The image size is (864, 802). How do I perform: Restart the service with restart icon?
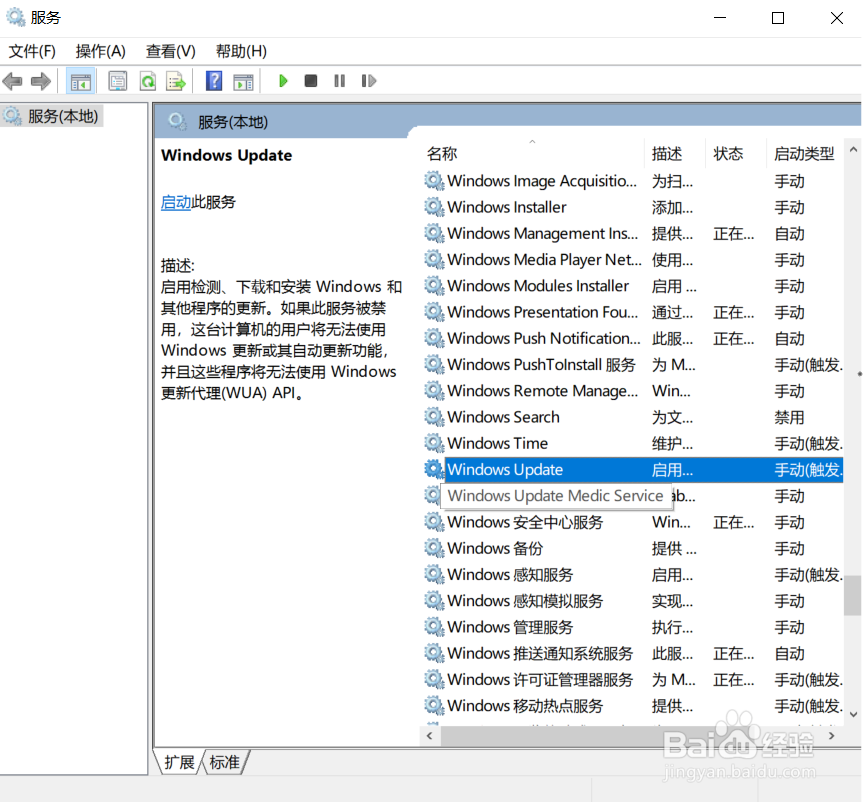click(369, 81)
